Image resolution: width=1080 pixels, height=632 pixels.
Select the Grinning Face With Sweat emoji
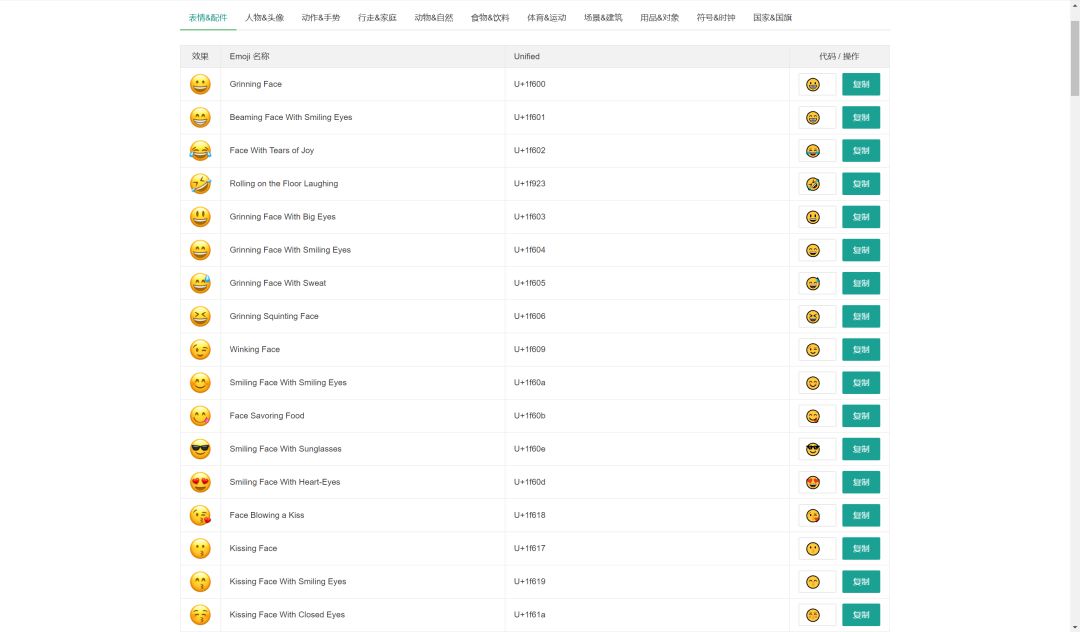pos(200,283)
